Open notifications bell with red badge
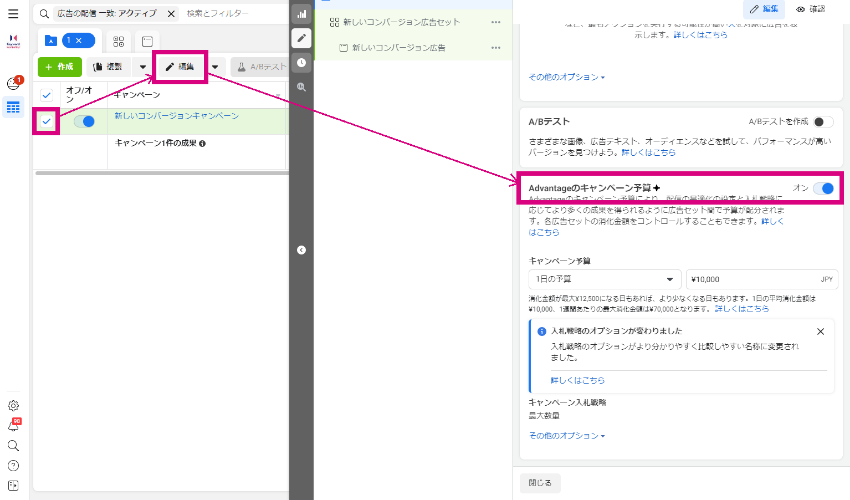This screenshot has width=850, height=500. pos(13,426)
